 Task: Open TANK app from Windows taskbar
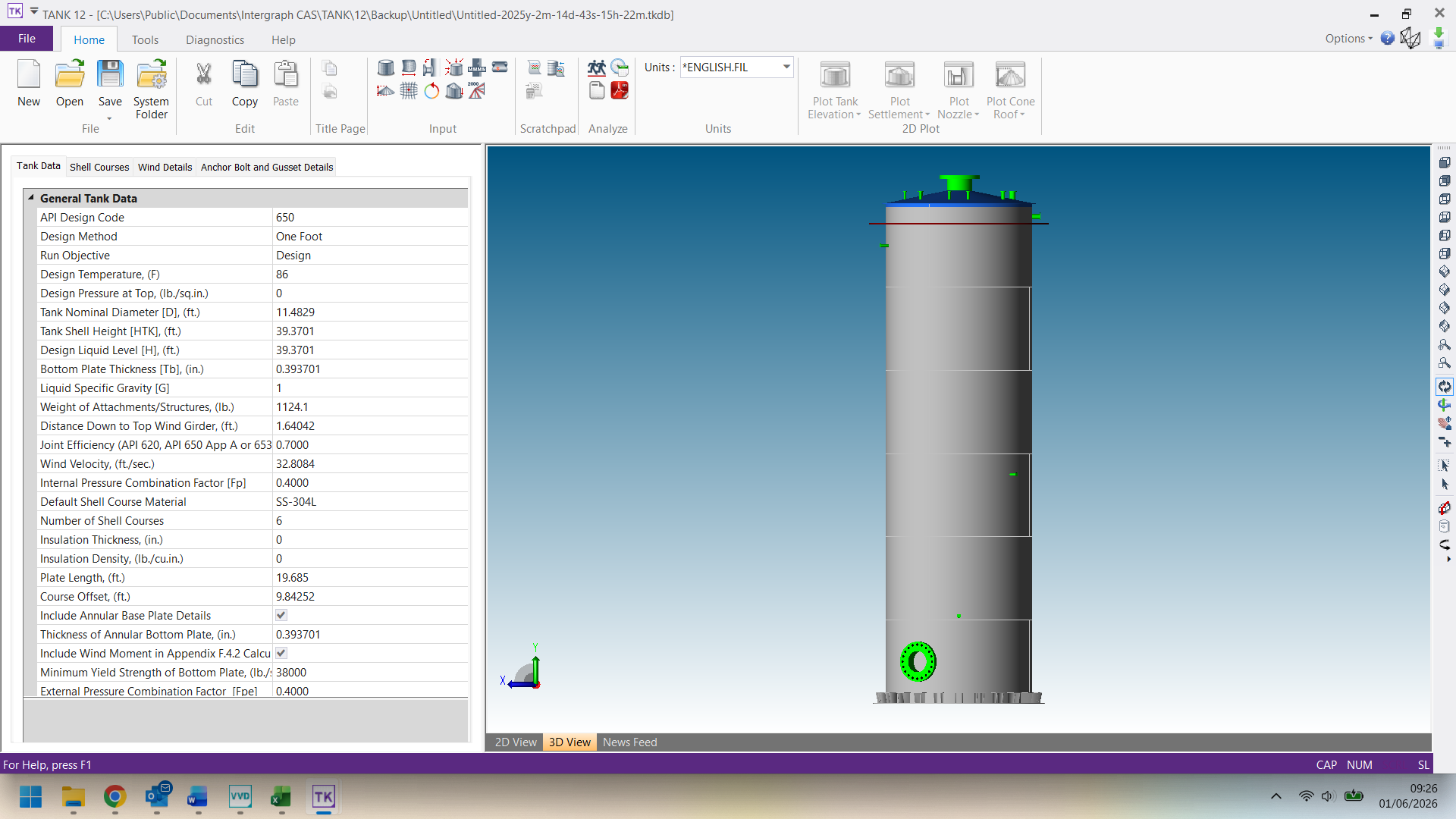coord(324,796)
